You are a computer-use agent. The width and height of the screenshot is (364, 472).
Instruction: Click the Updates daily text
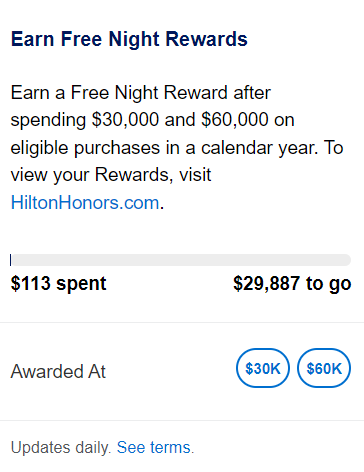click(61, 447)
